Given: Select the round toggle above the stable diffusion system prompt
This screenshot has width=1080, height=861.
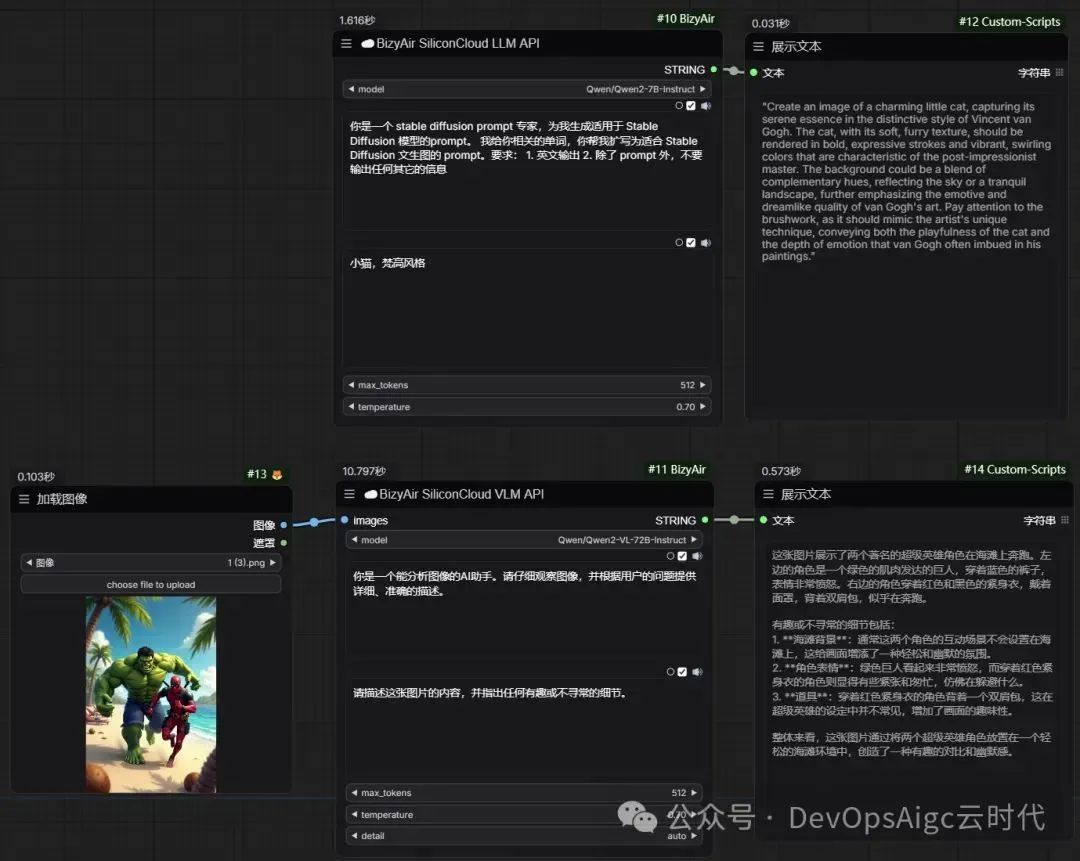Looking at the screenshot, I should [679, 106].
